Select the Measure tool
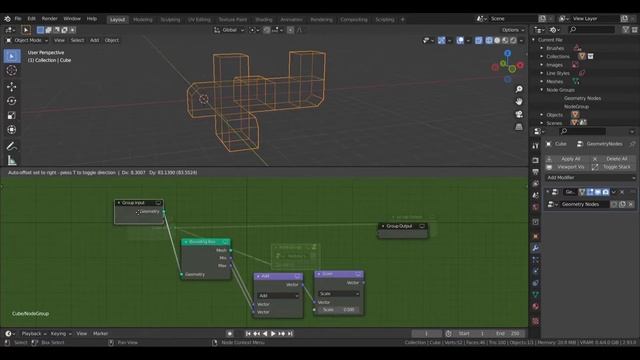The width and height of the screenshot is (640, 360). pos(11,160)
